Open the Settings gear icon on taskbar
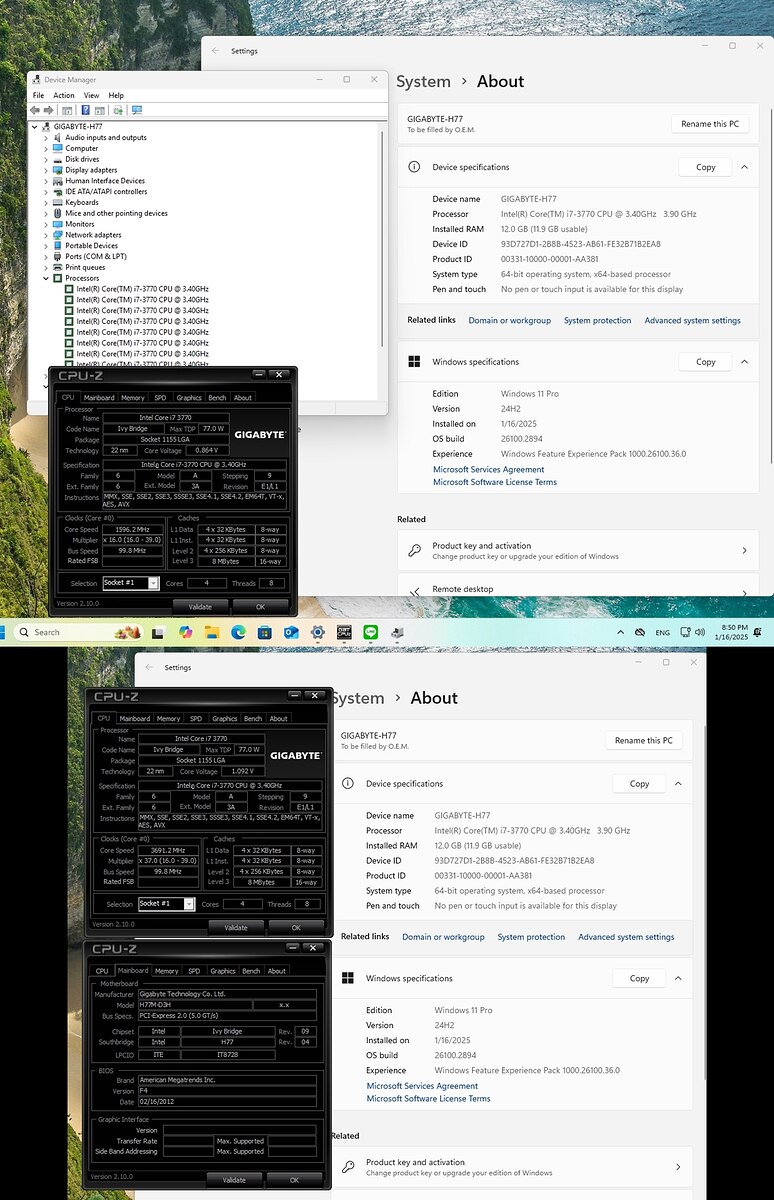This screenshot has height=1200, width=774. tap(318, 632)
